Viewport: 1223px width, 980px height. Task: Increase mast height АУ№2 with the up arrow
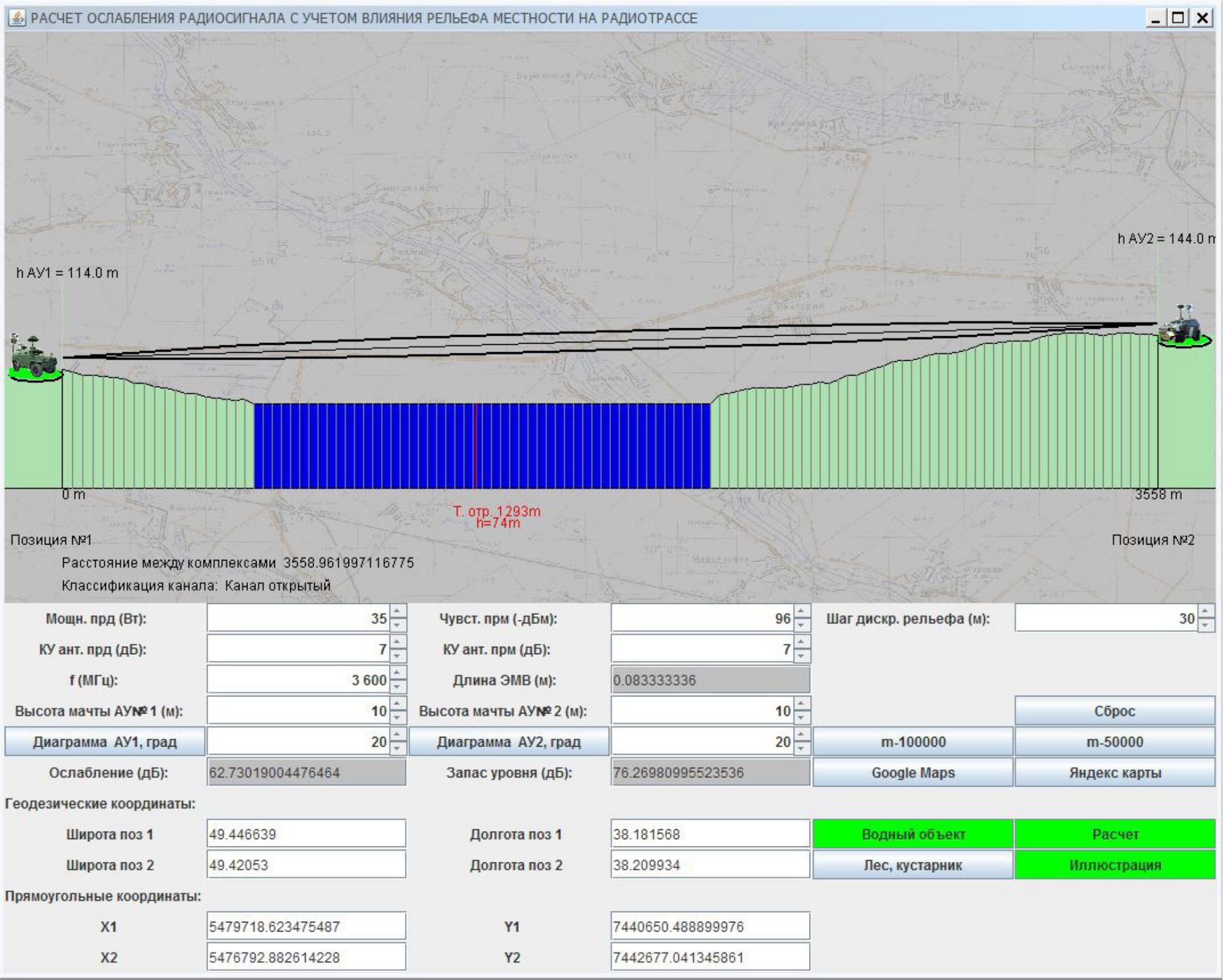tap(802, 704)
